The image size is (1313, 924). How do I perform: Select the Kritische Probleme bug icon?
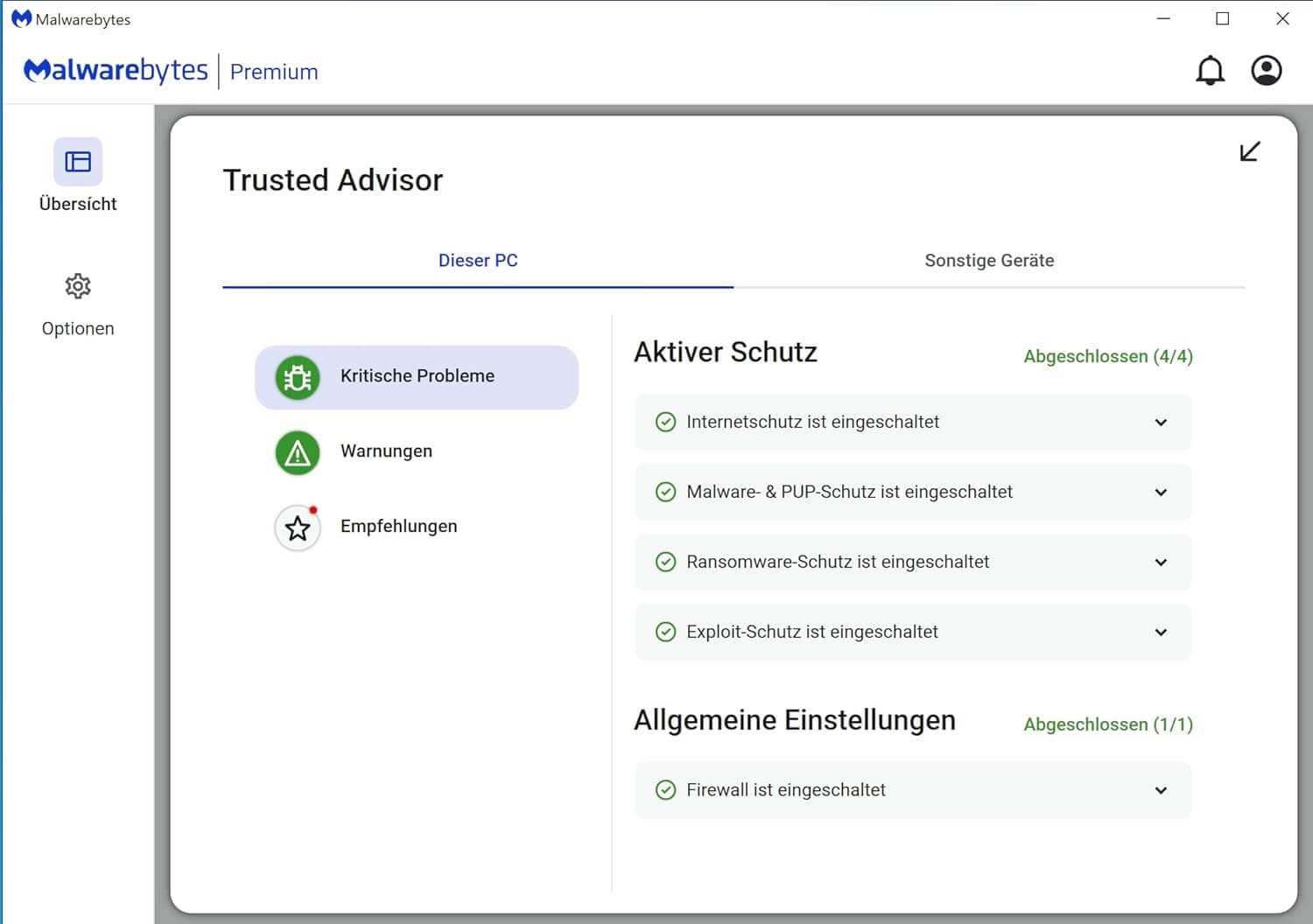point(297,377)
